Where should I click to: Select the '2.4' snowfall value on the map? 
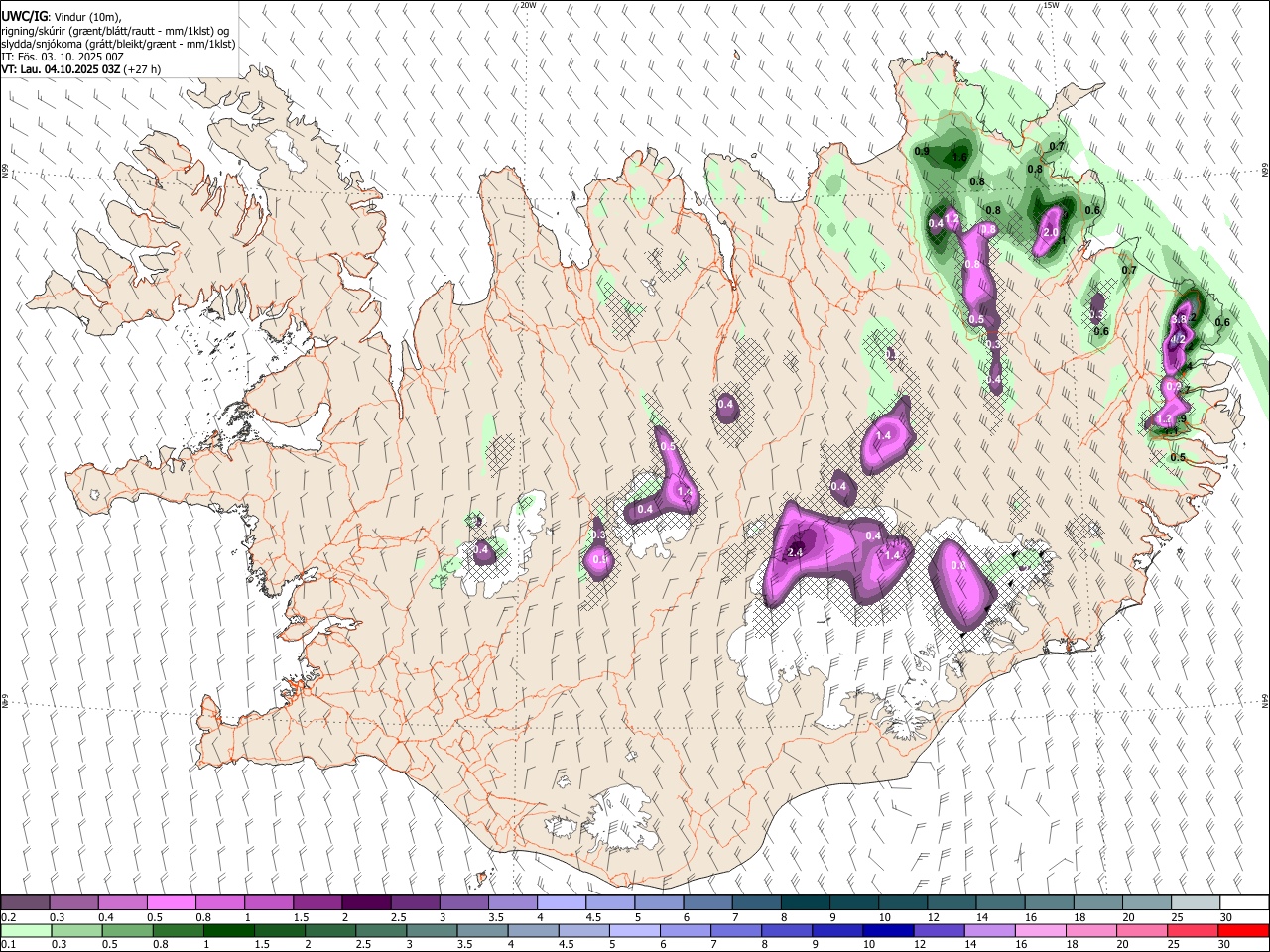click(795, 552)
